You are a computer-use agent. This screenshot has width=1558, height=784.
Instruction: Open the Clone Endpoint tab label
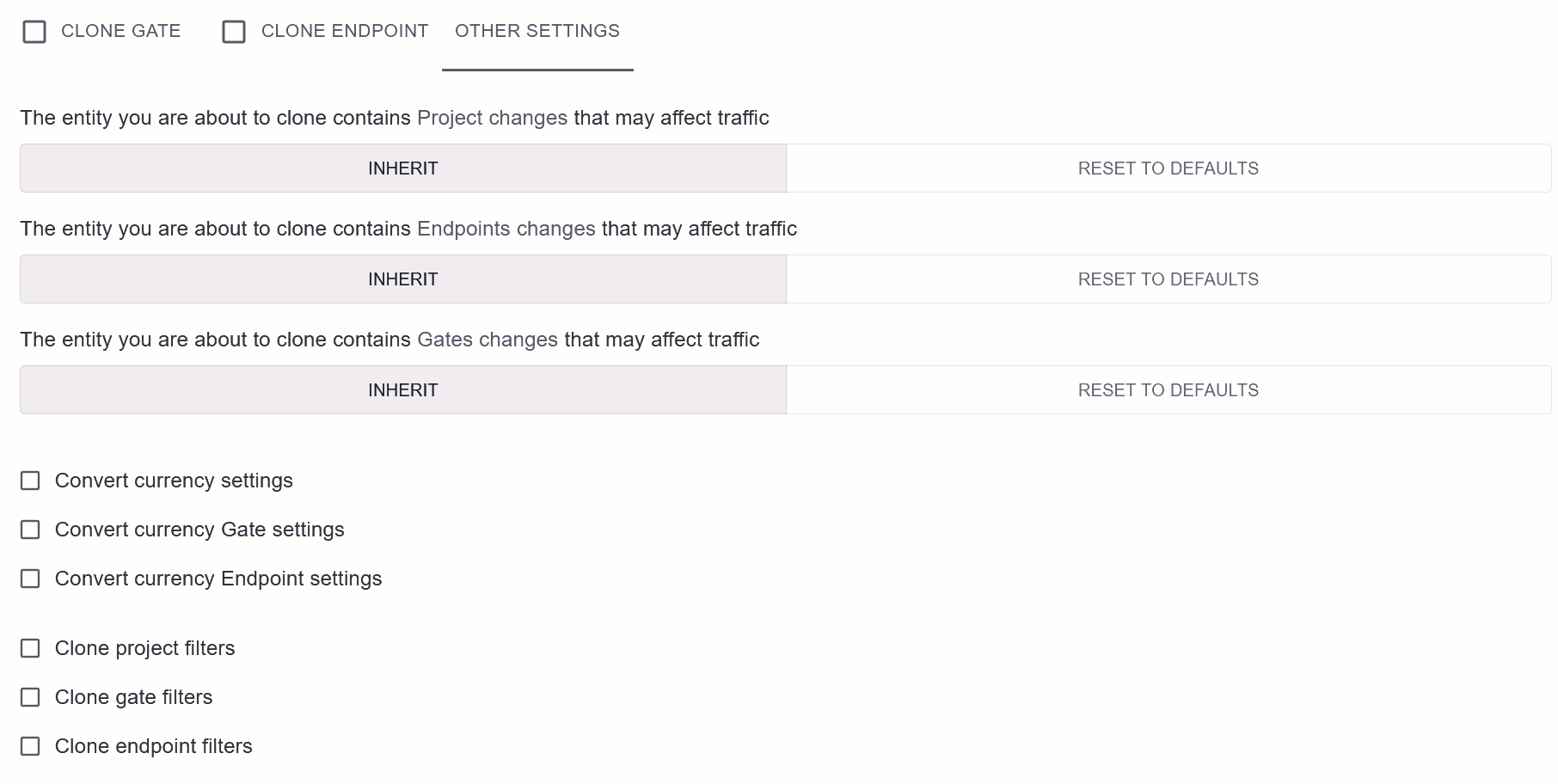pos(345,31)
